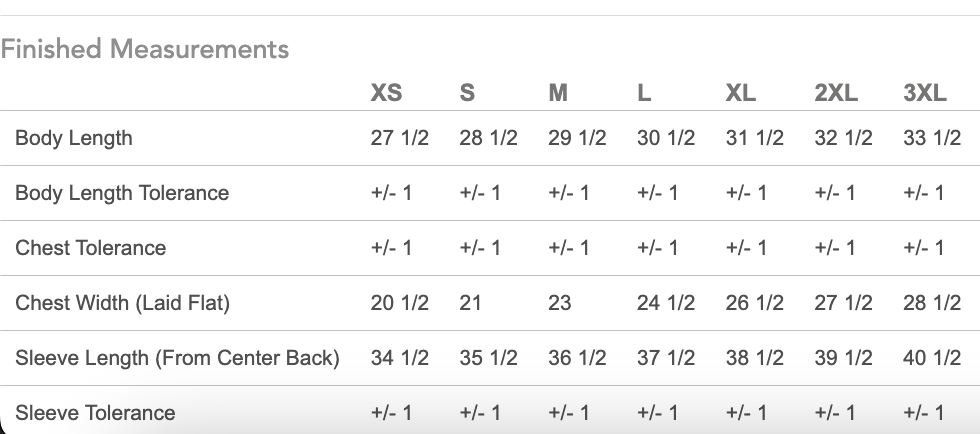Click Sleeve Length (From Center Back) label
The image size is (980, 434).
pos(177,358)
